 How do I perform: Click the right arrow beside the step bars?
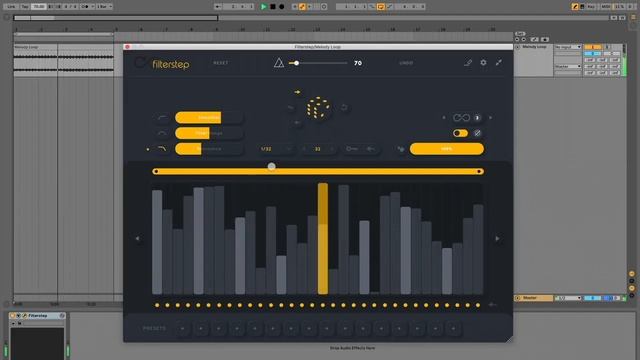(x=497, y=238)
